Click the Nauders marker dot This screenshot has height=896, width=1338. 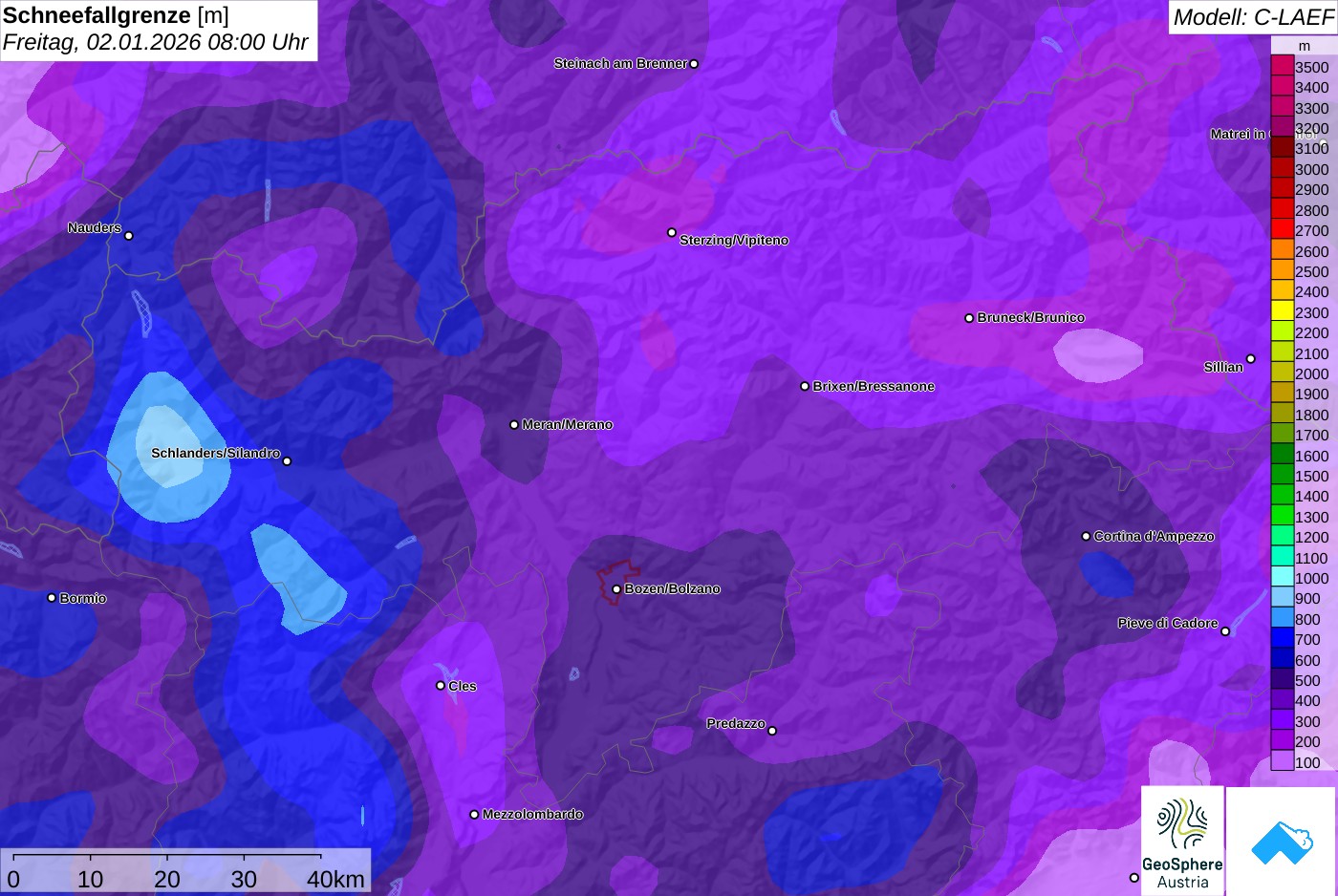tap(129, 236)
